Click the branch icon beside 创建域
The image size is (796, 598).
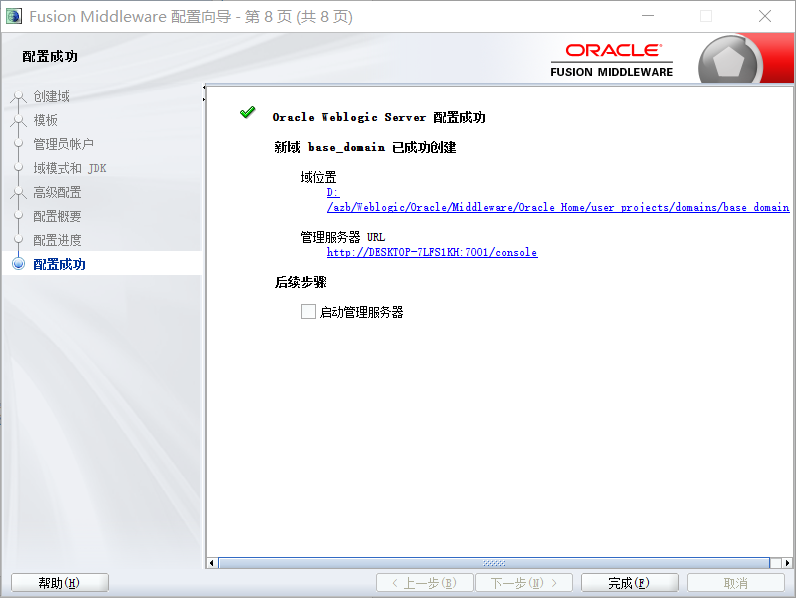click(x=19, y=96)
